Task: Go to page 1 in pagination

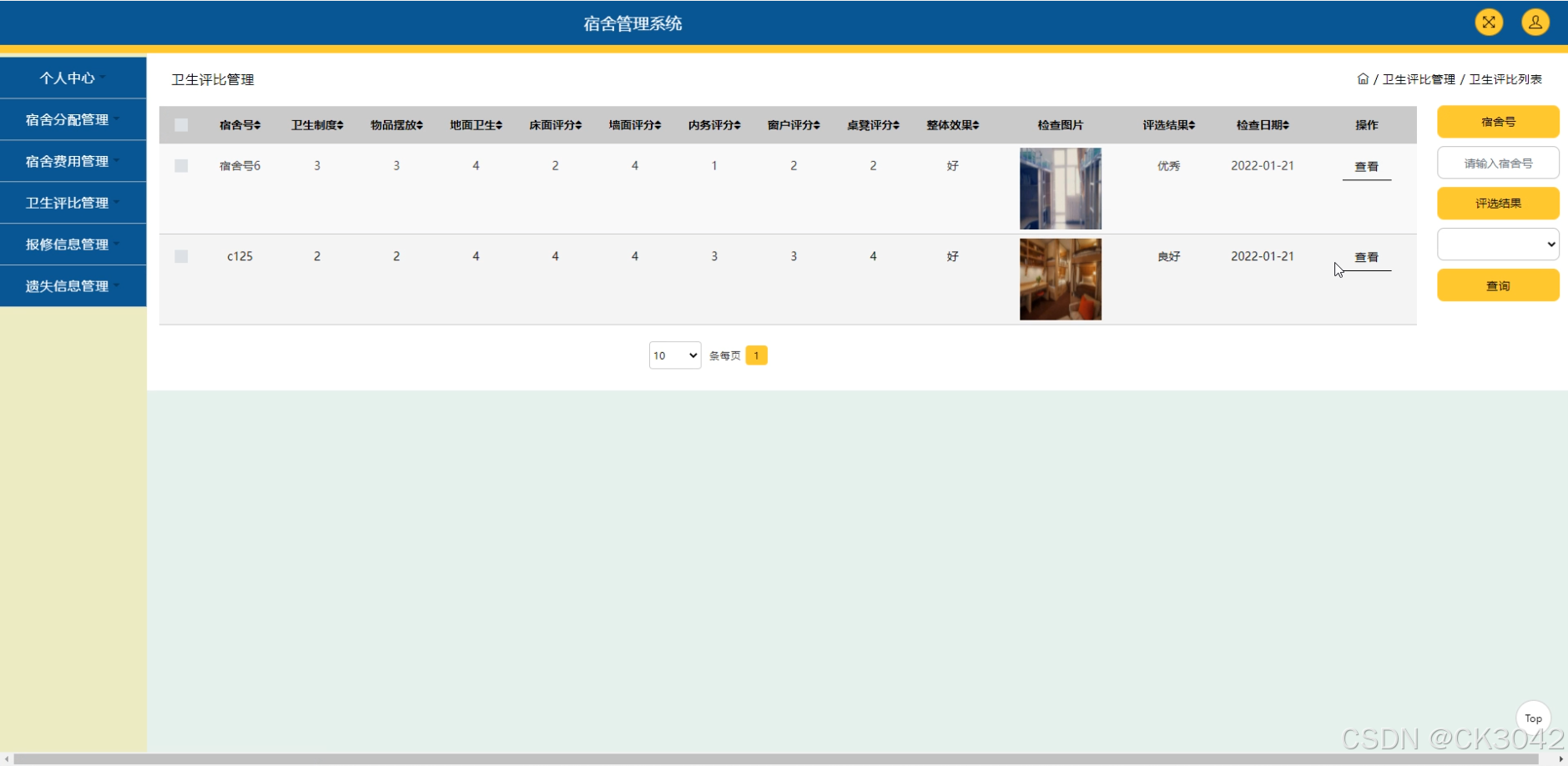Action: 756,355
